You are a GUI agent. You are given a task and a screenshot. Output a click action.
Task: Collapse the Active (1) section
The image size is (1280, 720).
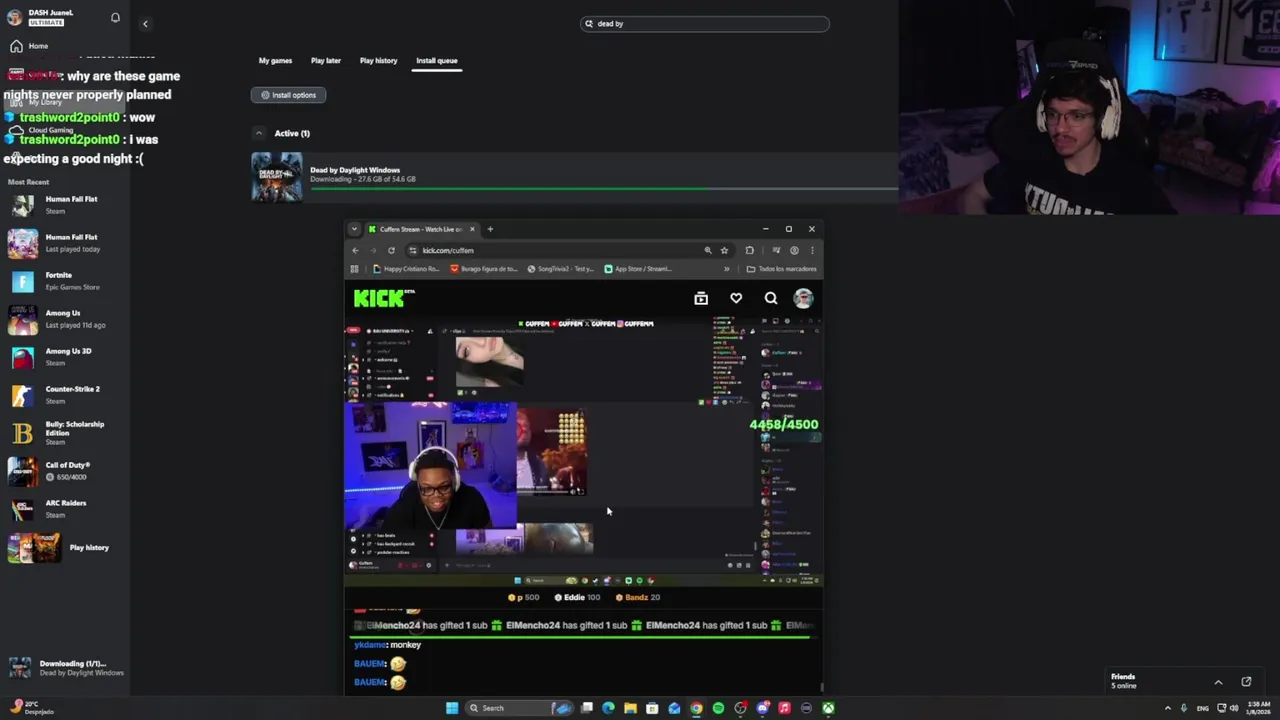(x=258, y=133)
